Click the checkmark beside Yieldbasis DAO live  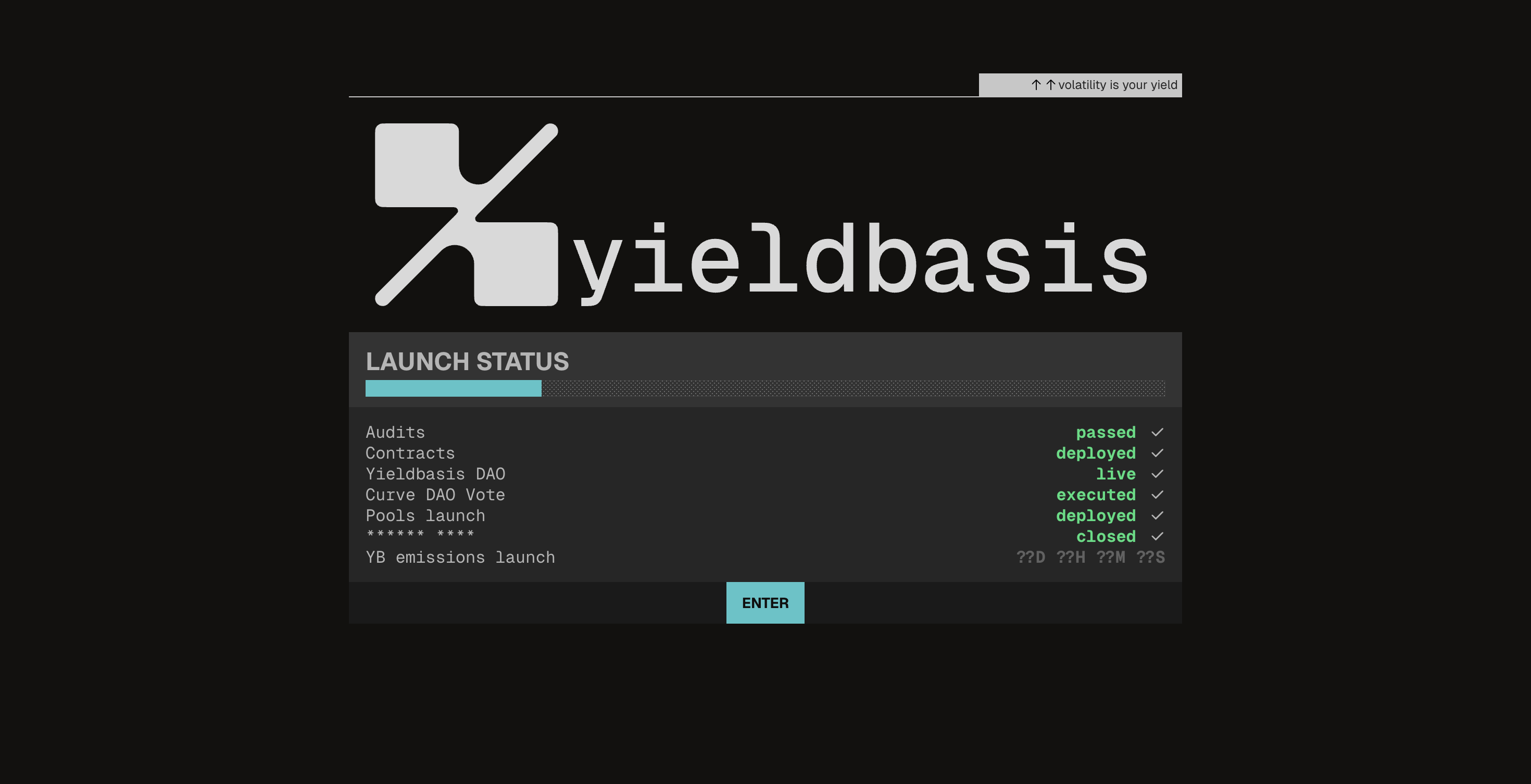pos(1157,474)
